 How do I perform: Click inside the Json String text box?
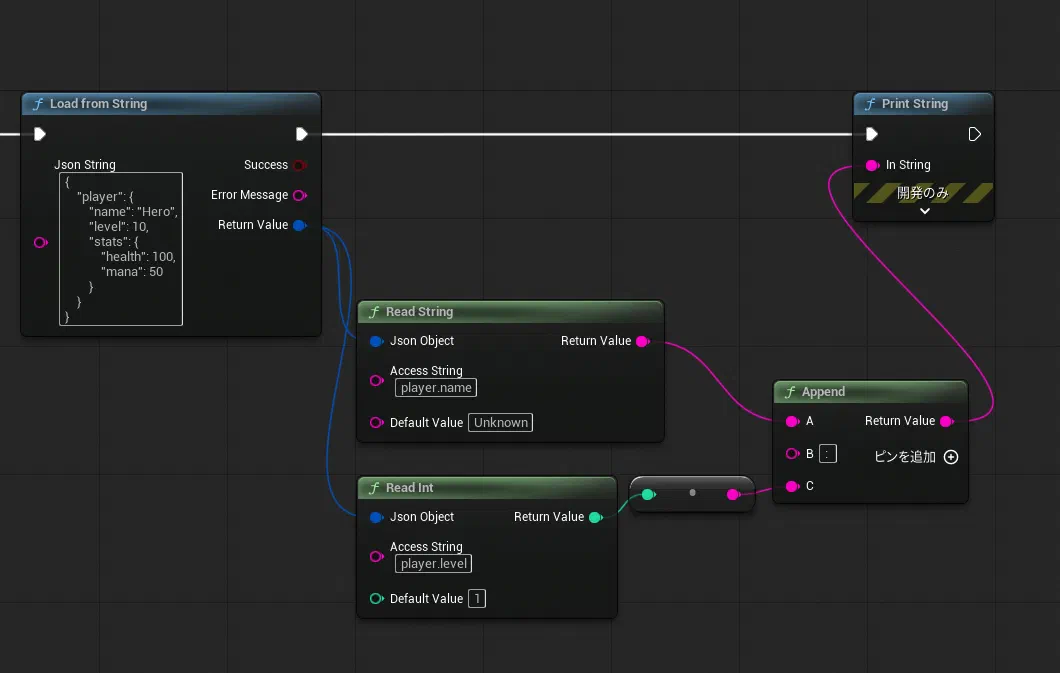[x=121, y=249]
